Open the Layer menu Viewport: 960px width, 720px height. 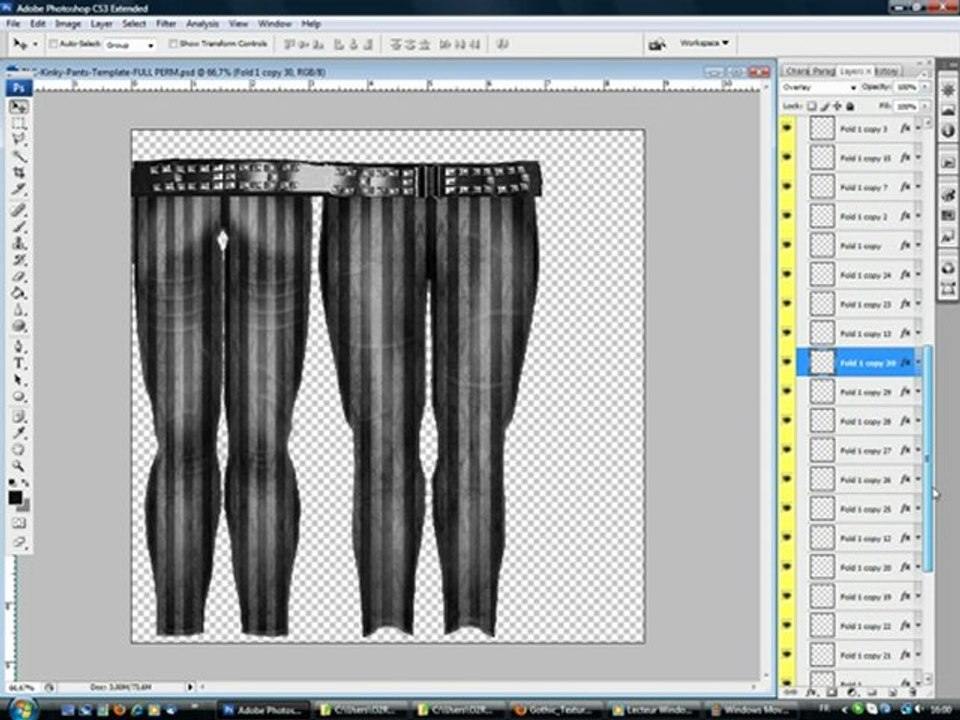pos(101,24)
